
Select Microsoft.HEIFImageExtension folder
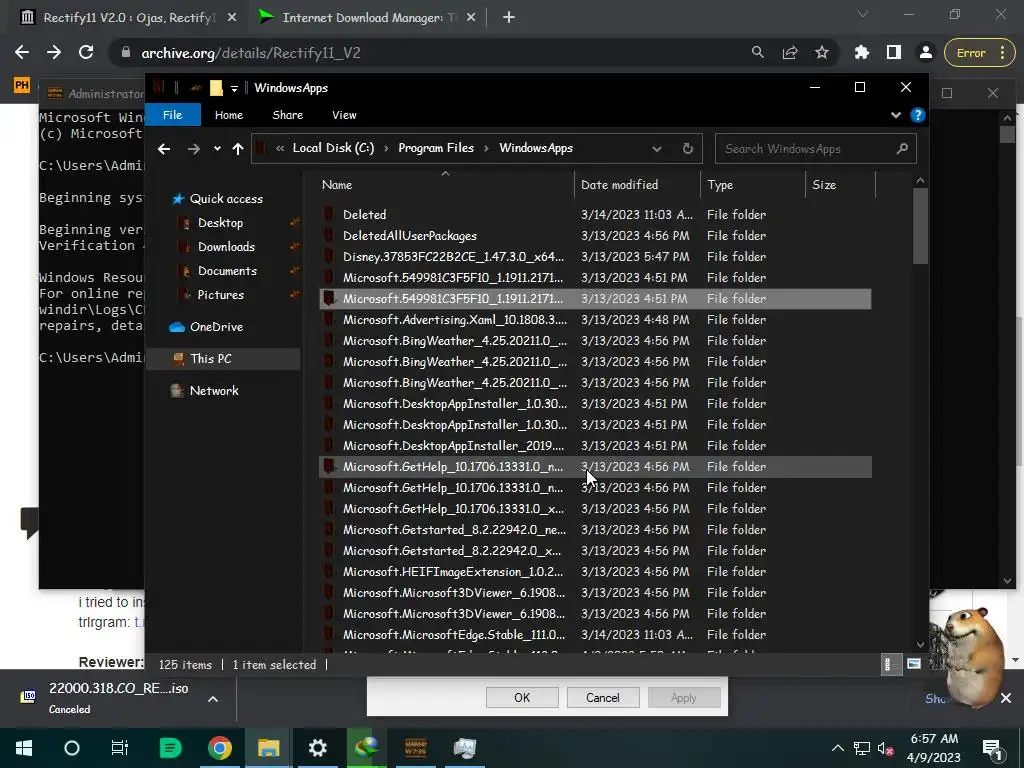click(595, 571)
